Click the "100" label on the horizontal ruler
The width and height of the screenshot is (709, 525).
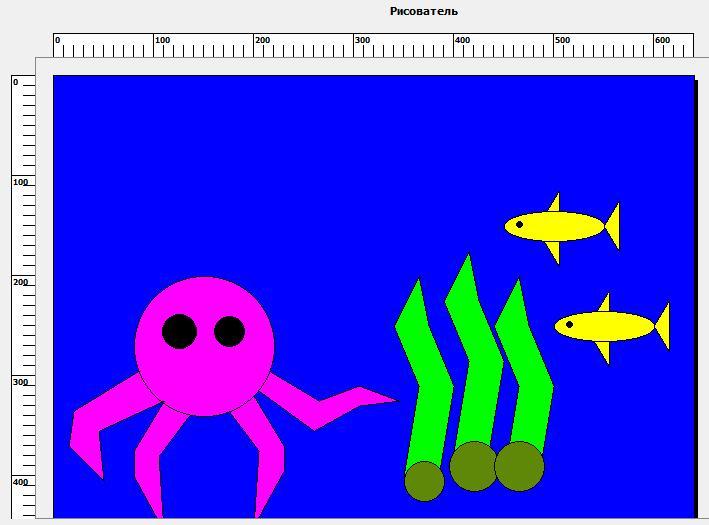162,40
